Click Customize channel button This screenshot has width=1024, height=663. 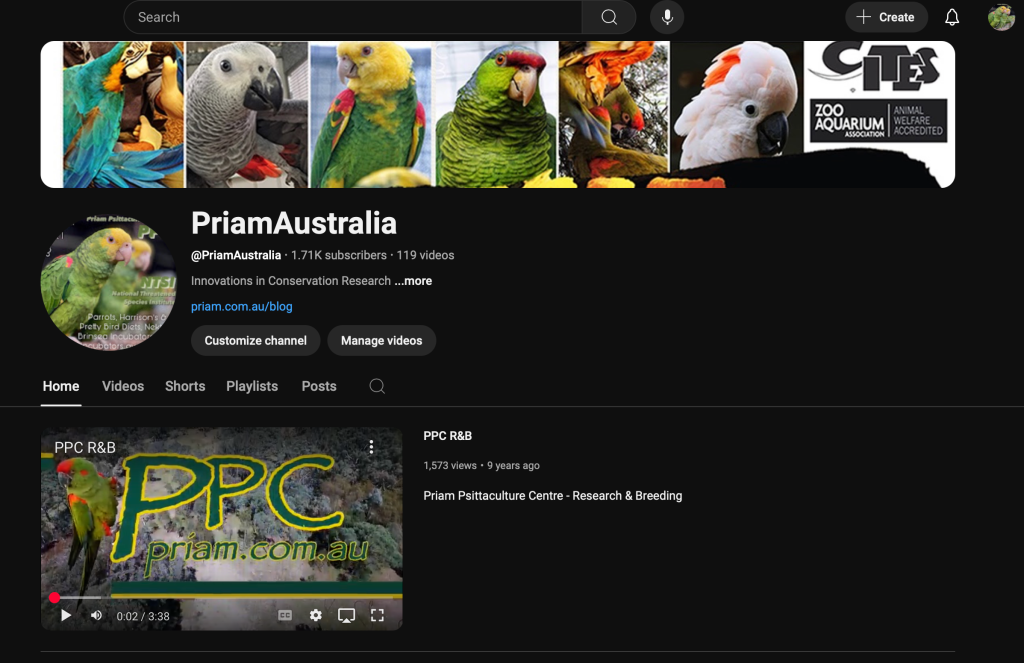pyautogui.click(x=256, y=341)
